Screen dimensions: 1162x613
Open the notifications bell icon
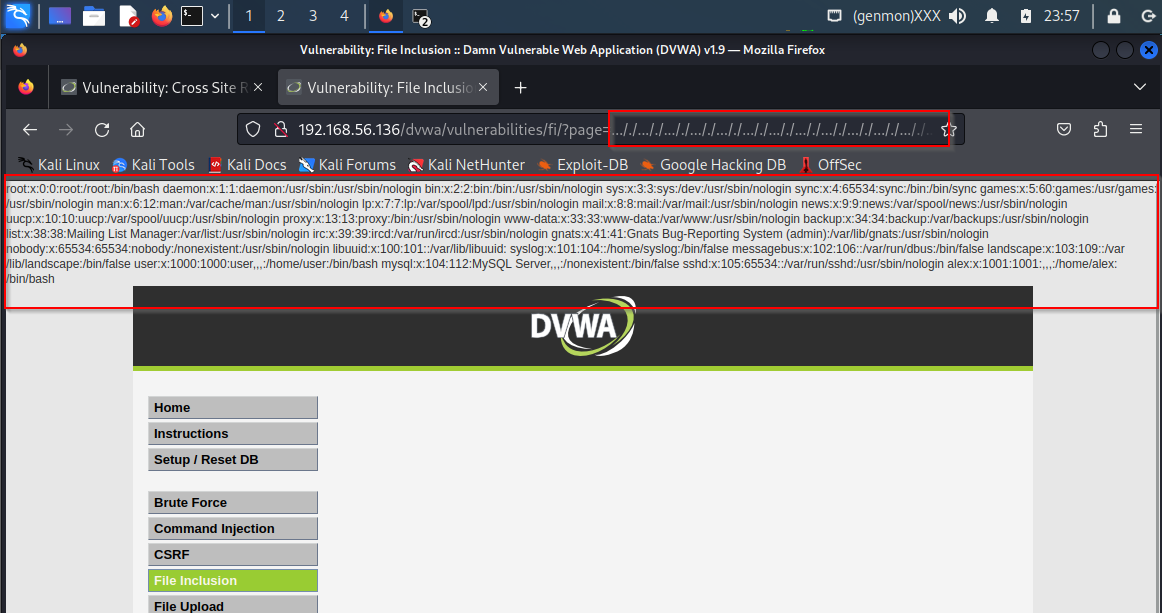992,16
